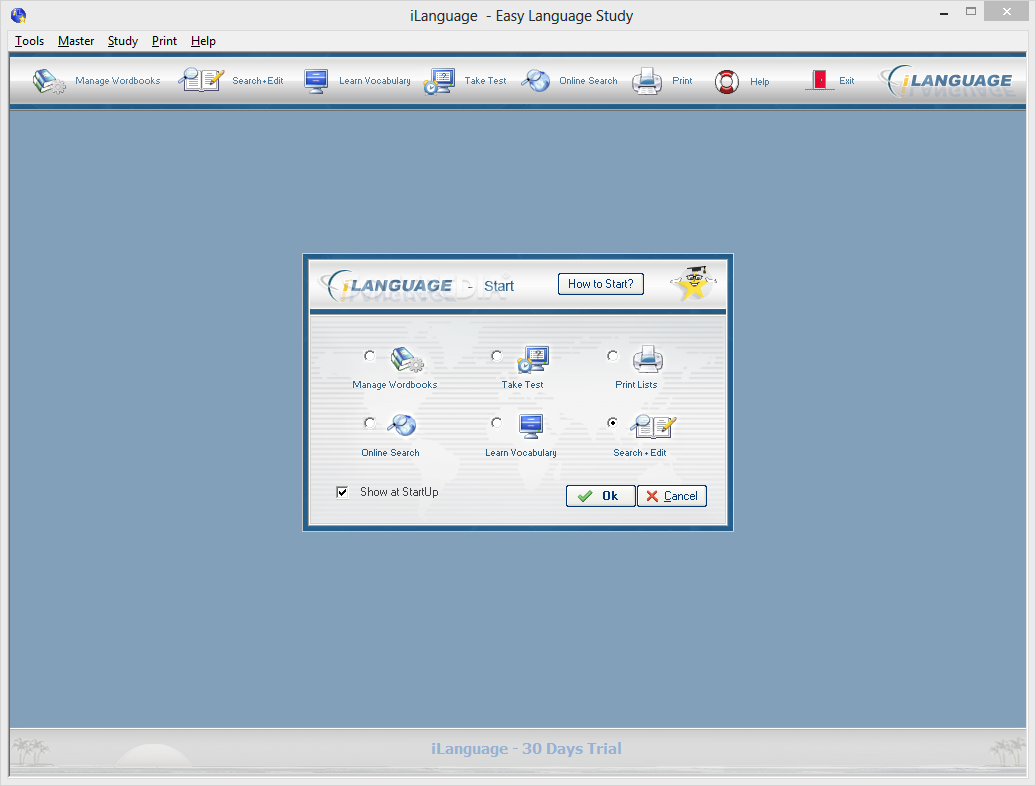Select the Manage Wordbooks radio button

click(370, 356)
